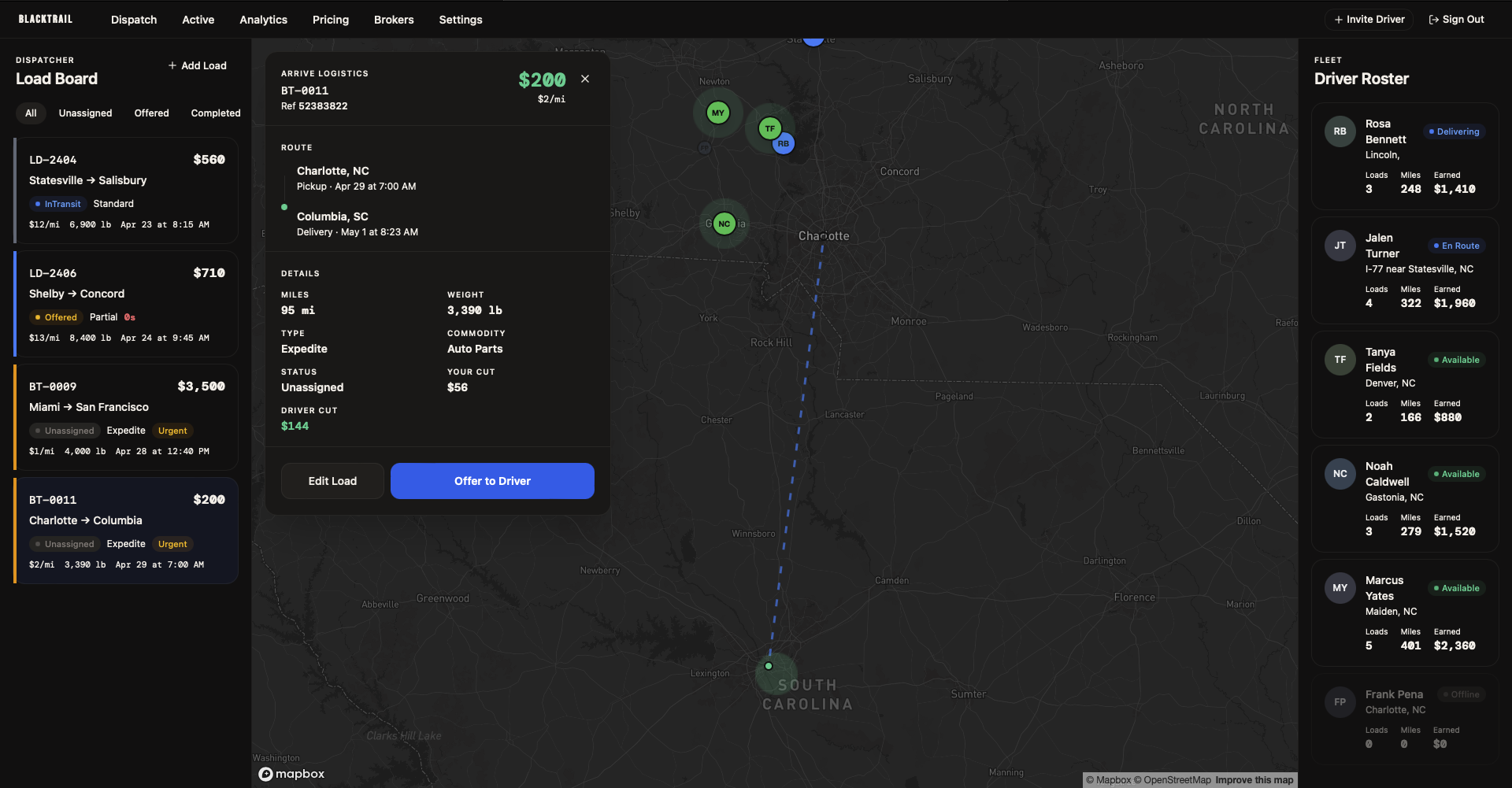Open Active page
The width and height of the screenshot is (1512, 788).
pos(198,20)
